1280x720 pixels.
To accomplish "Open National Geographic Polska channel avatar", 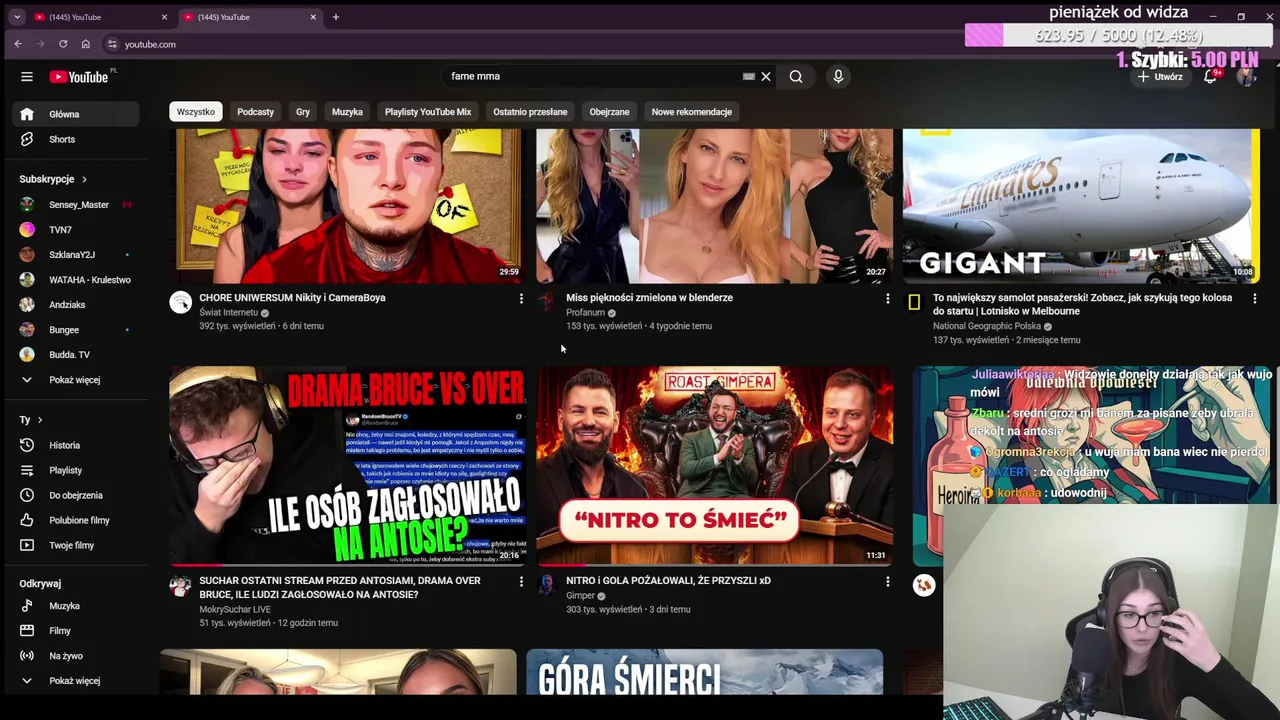I will tap(914, 302).
